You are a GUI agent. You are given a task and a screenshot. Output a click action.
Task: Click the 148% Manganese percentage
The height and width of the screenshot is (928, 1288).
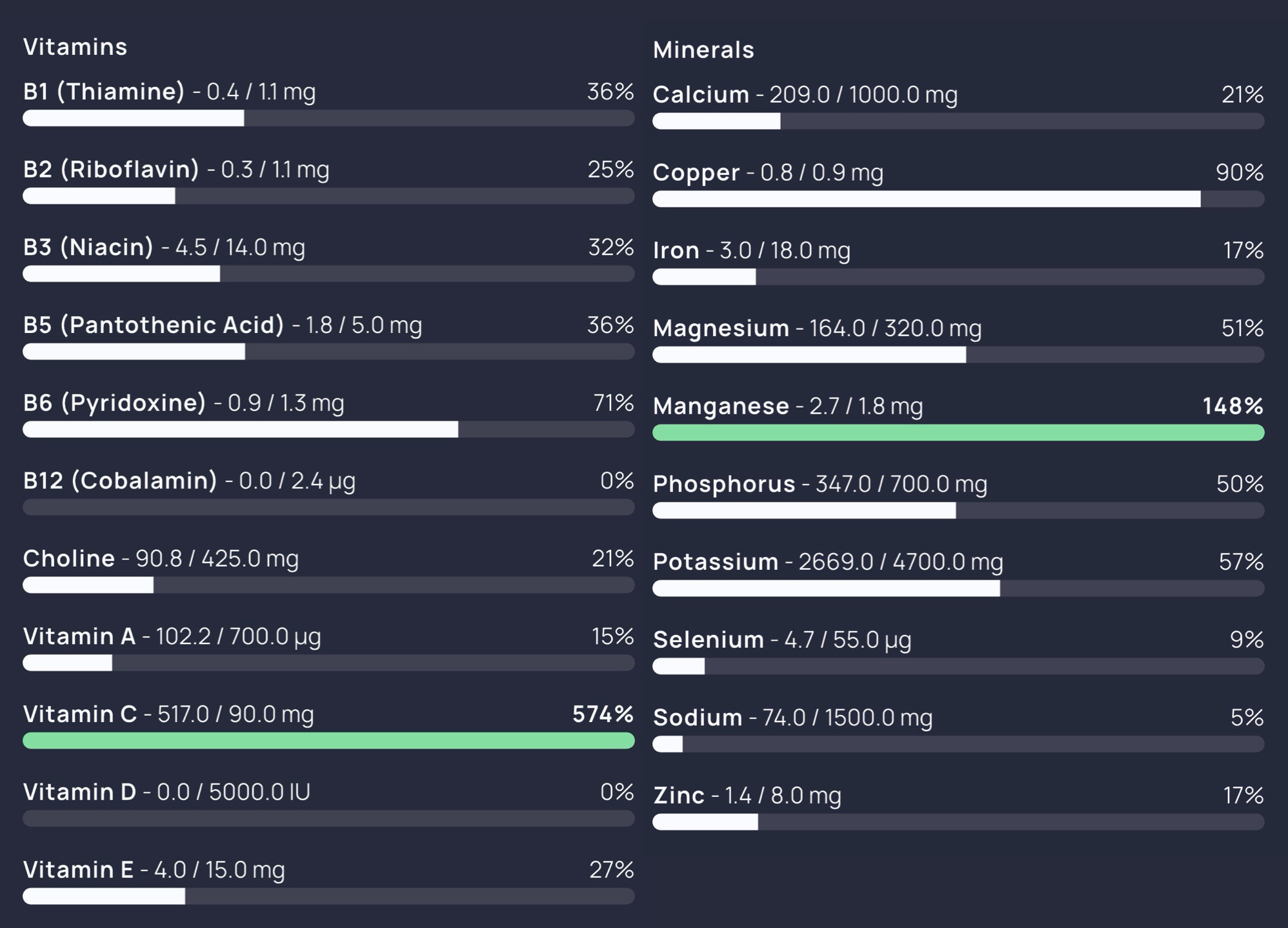coord(1233,406)
